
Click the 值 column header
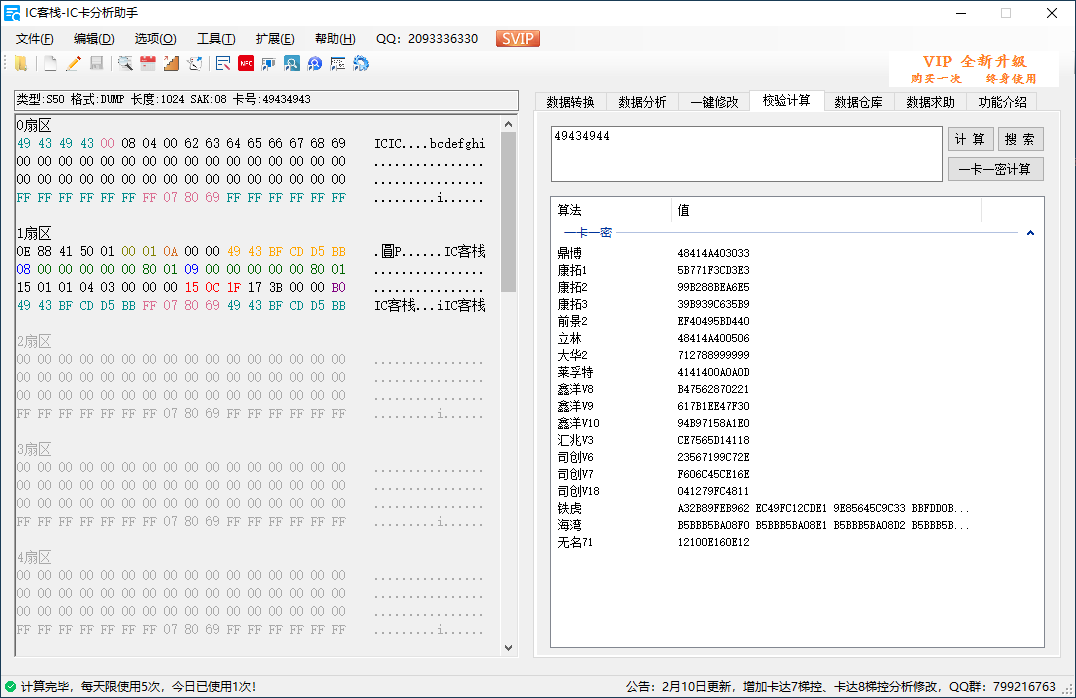826,210
